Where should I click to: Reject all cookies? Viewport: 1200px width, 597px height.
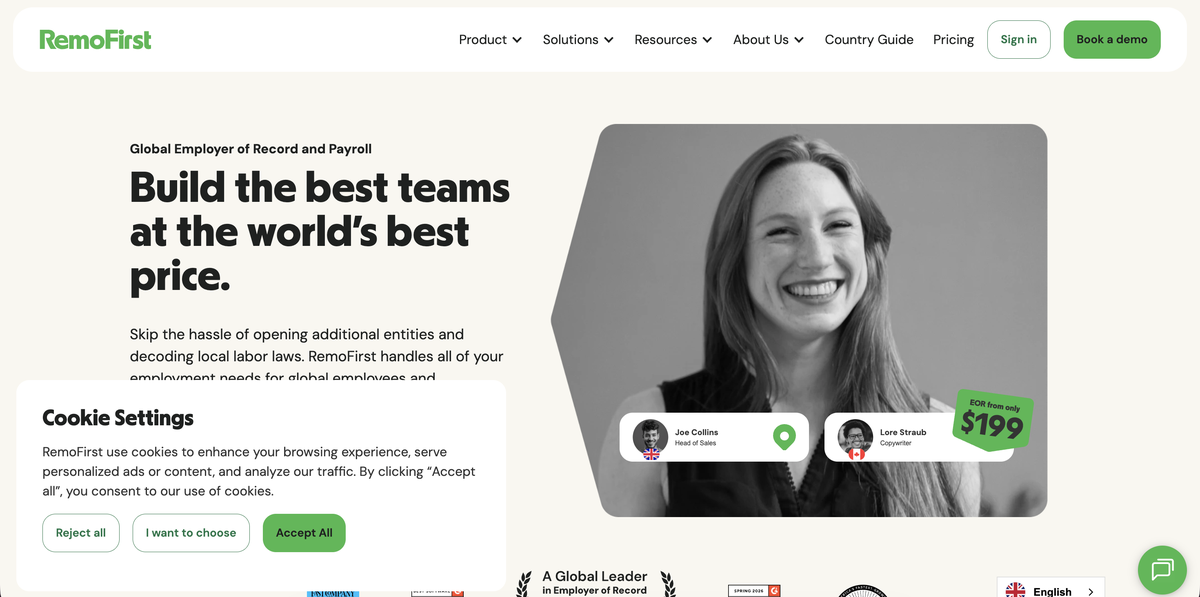pyautogui.click(x=81, y=533)
